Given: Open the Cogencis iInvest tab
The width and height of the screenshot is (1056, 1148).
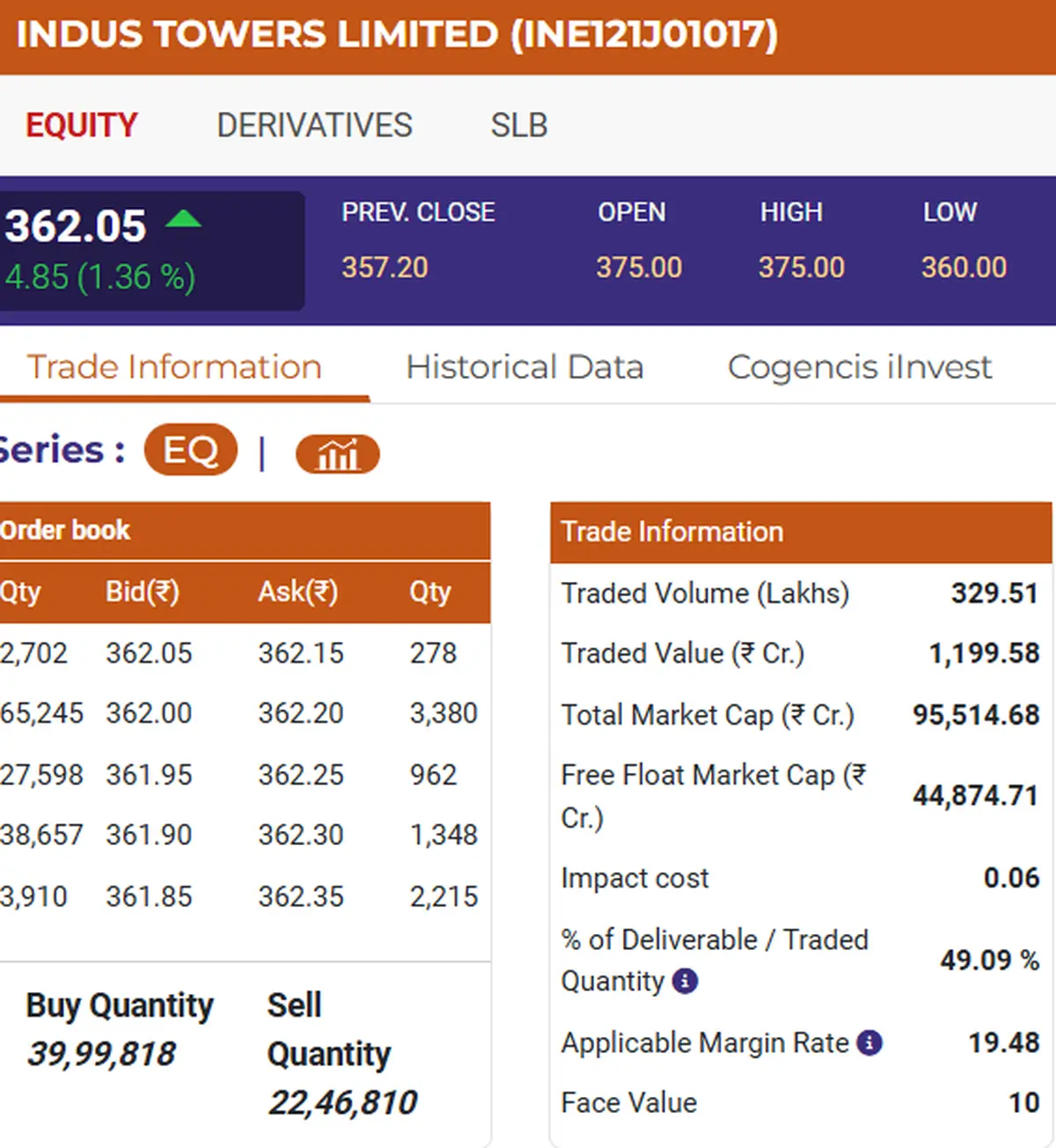Looking at the screenshot, I should coord(860,366).
